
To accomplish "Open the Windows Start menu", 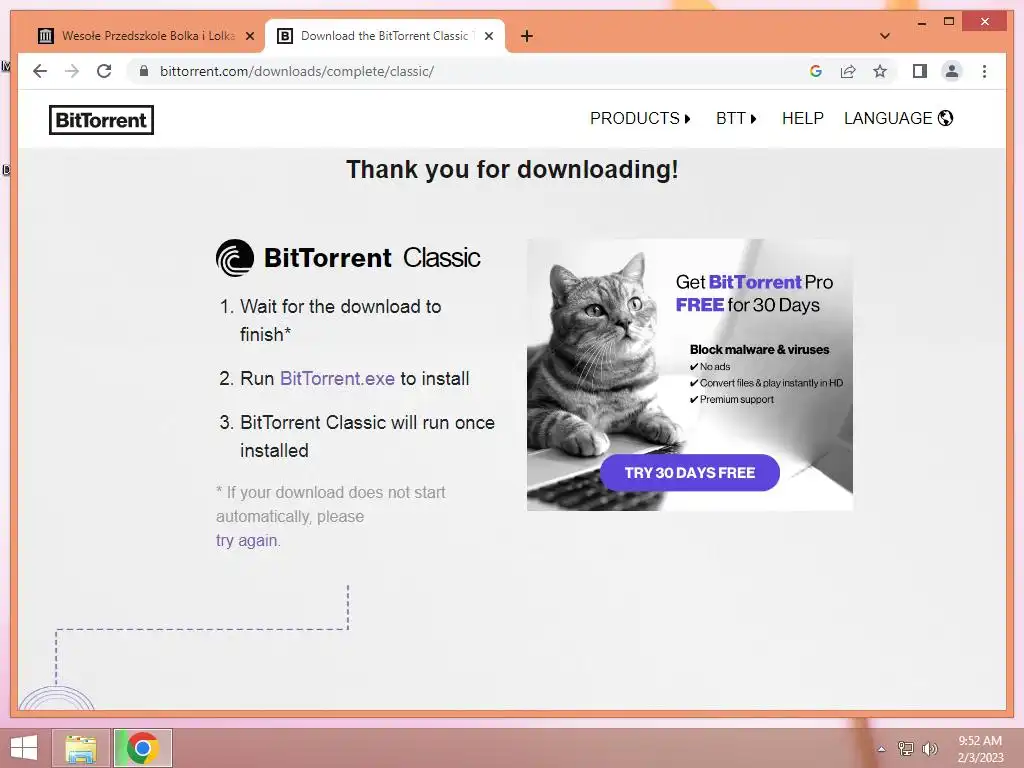I will (24, 748).
